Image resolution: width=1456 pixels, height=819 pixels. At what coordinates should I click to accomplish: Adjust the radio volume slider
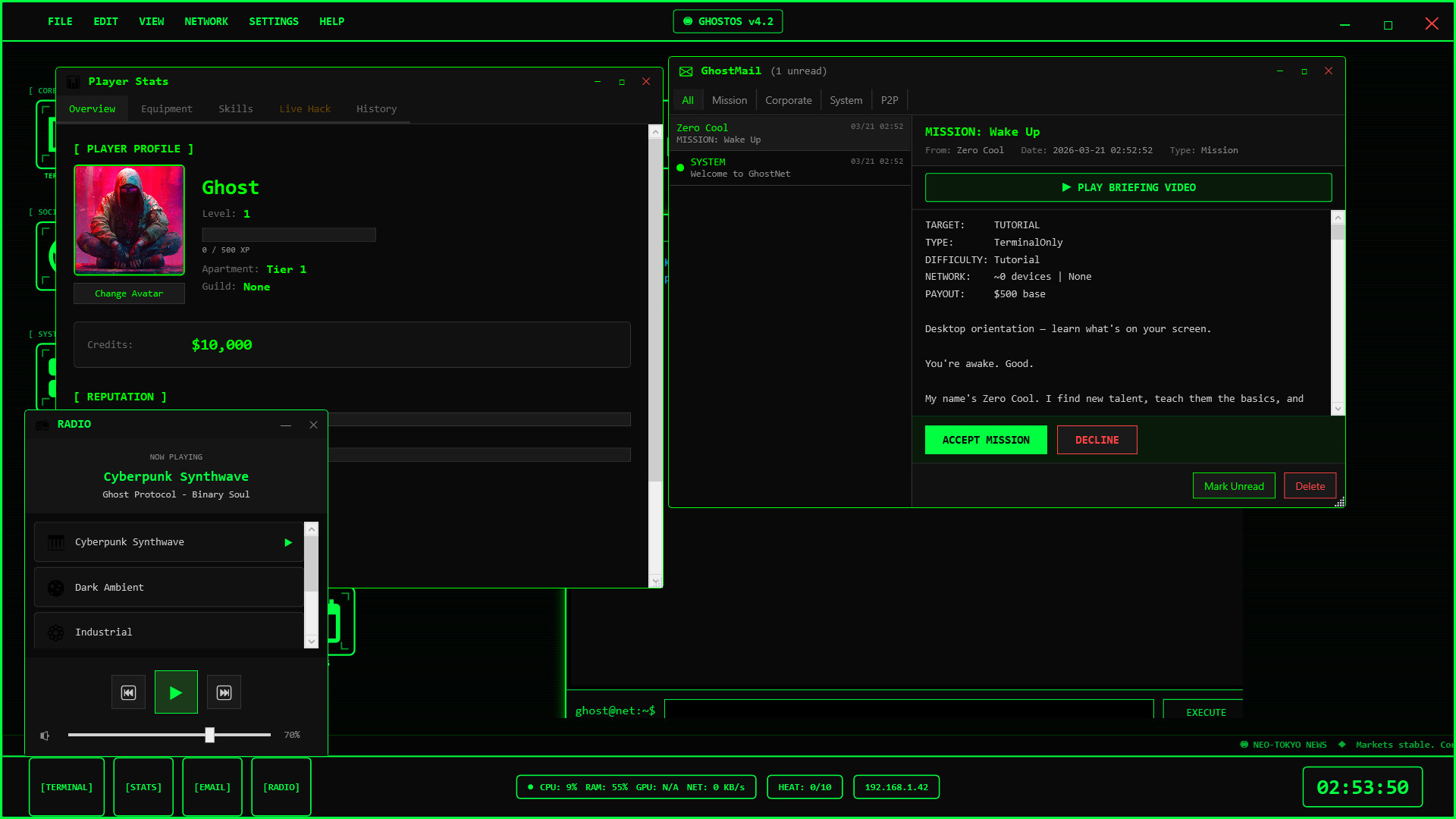click(x=210, y=735)
